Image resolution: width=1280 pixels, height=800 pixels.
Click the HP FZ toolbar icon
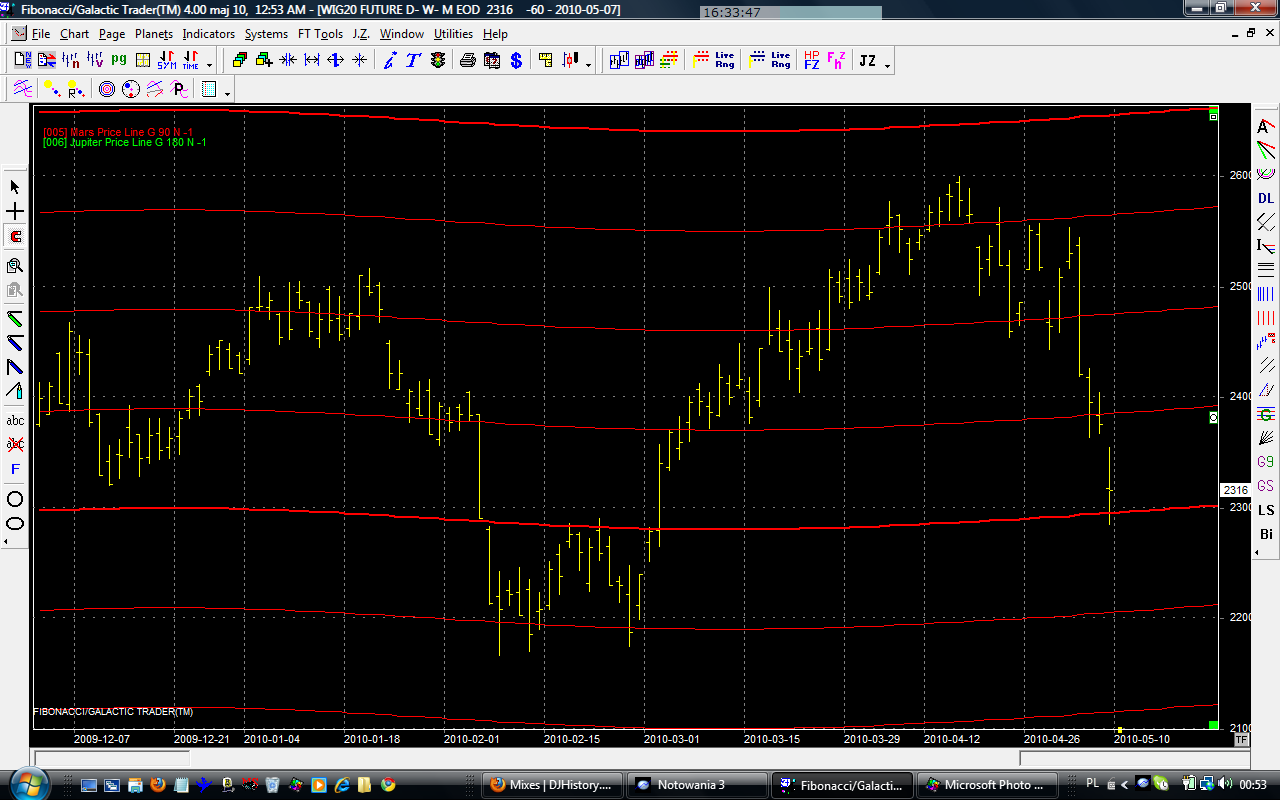[x=812, y=61]
